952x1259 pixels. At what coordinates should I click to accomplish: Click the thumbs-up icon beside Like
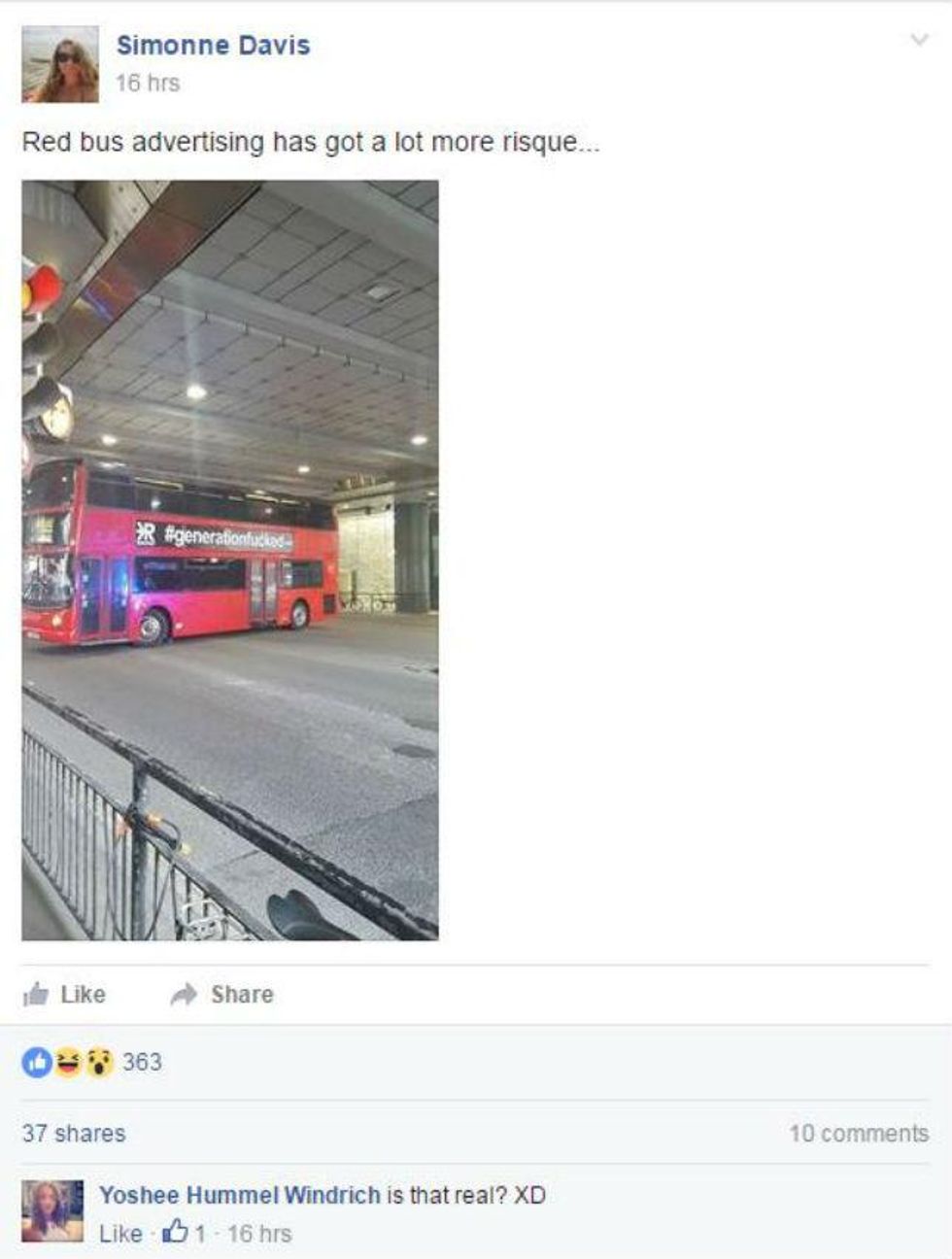(x=36, y=994)
